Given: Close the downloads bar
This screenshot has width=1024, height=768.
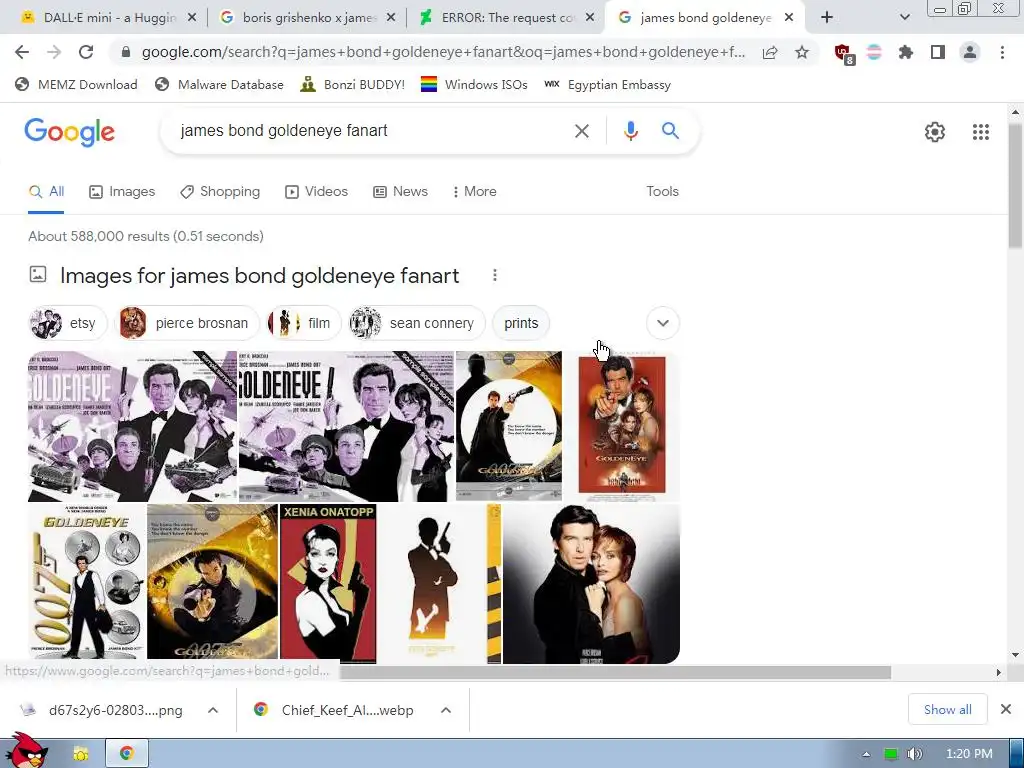Looking at the screenshot, I should point(1006,709).
